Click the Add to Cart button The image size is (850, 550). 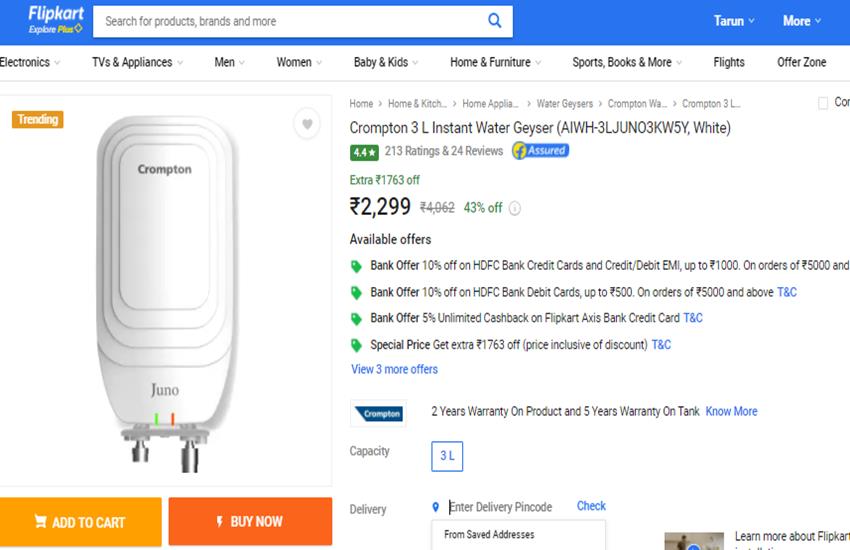(x=81, y=521)
